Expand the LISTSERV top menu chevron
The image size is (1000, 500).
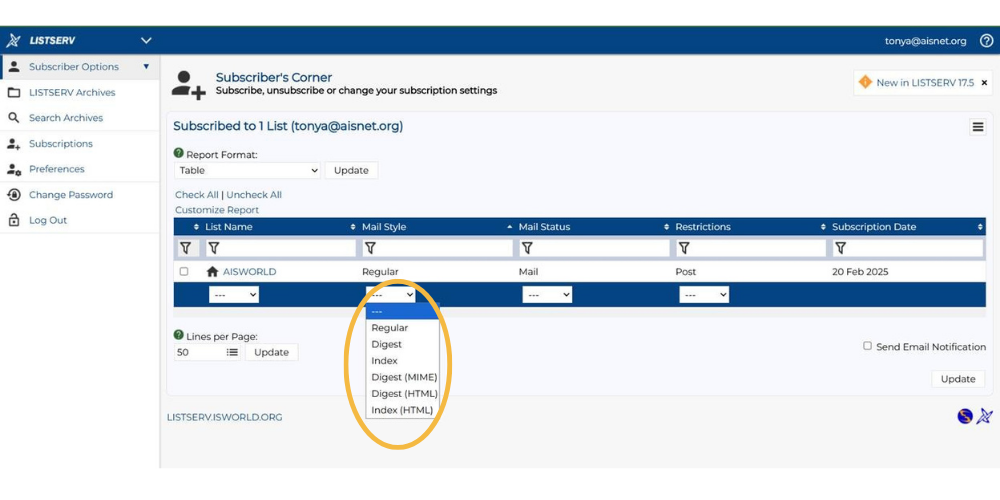tap(146, 41)
